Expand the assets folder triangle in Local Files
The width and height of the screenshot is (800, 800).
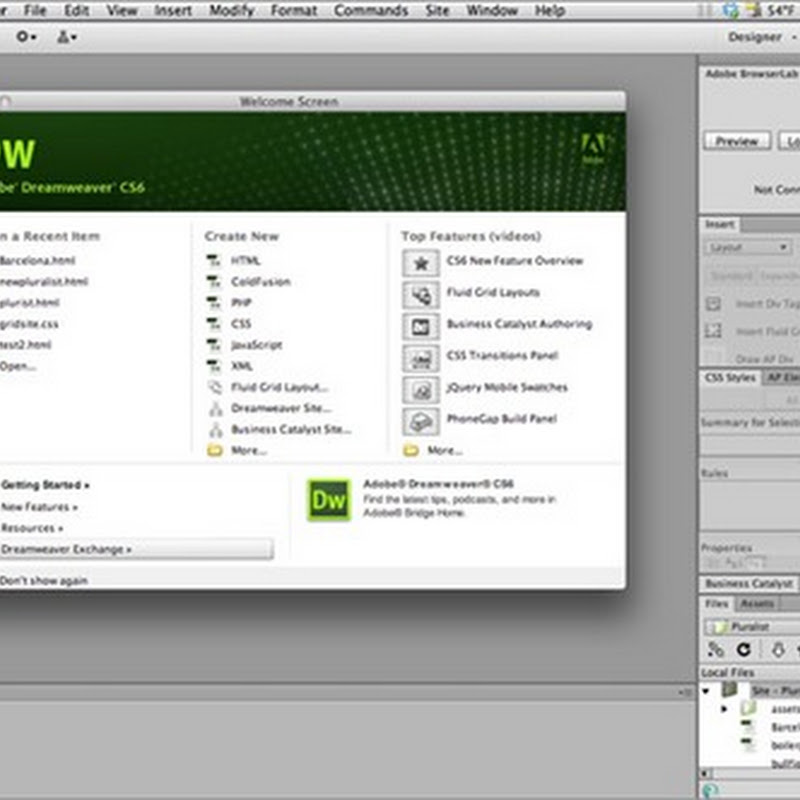pos(723,709)
